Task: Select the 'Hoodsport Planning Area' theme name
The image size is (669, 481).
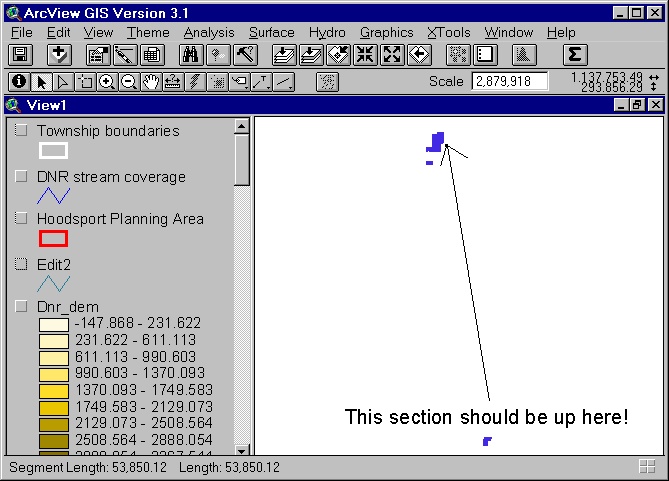Action: (120, 219)
